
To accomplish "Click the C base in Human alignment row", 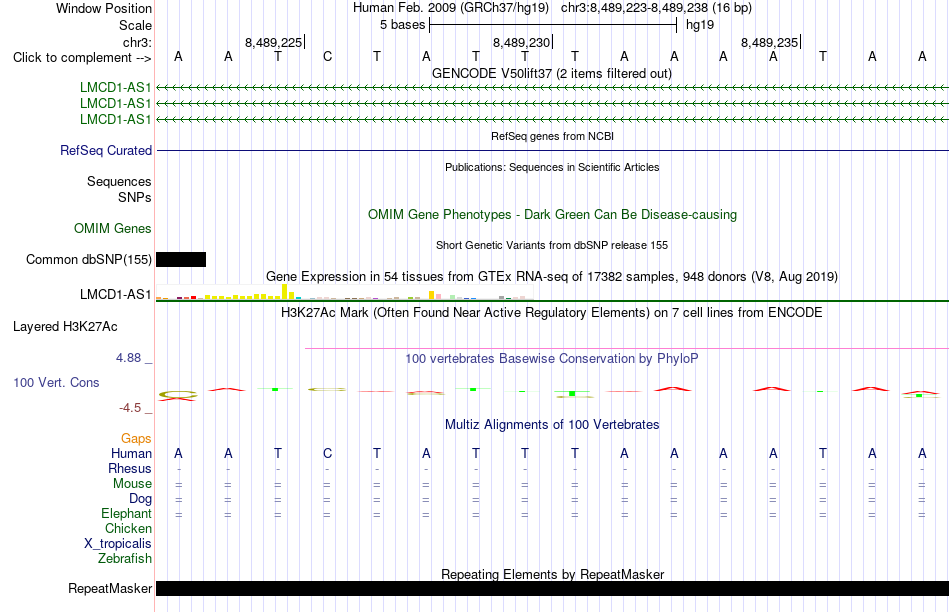I will 327,453.
